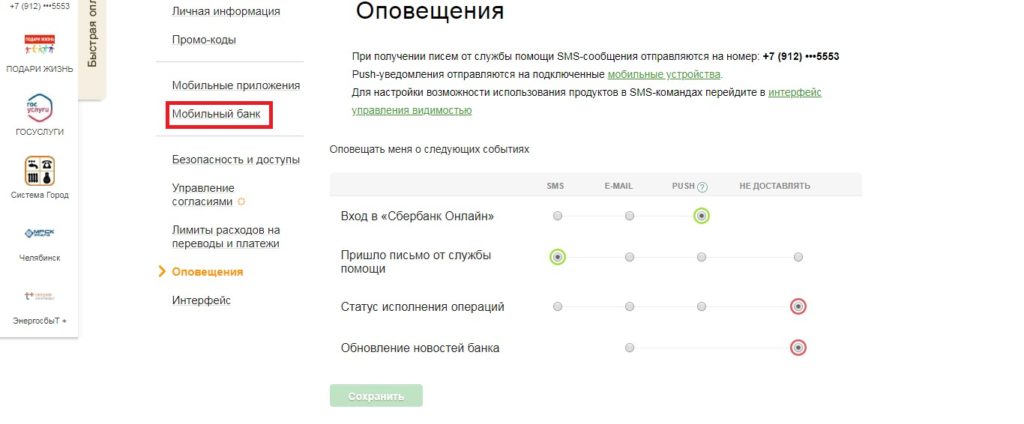Select the Система Город icon
This screenshot has width=1024, height=424.
[x=40, y=171]
